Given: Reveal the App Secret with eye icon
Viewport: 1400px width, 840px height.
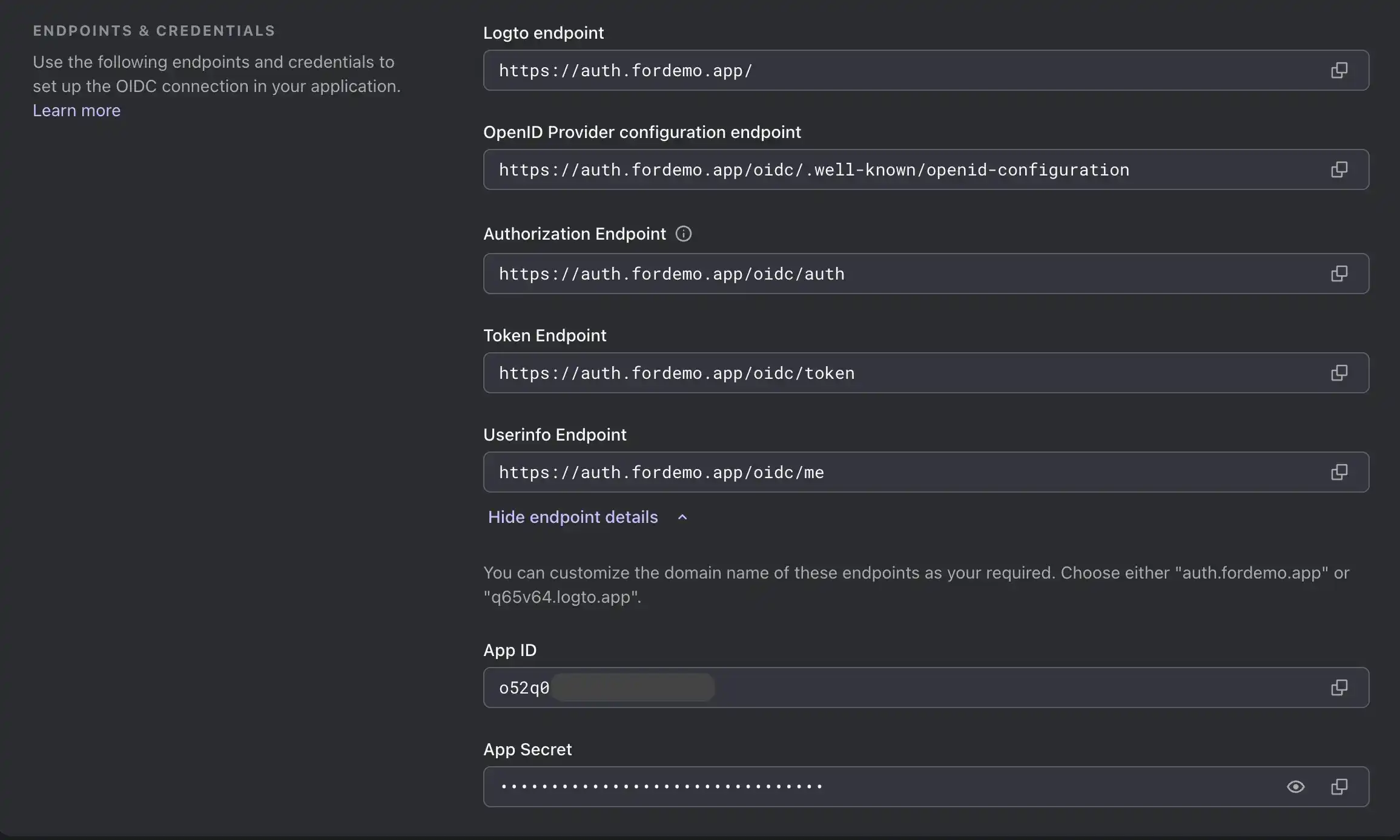Looking at the screenshot, I should pos(1295,787).
